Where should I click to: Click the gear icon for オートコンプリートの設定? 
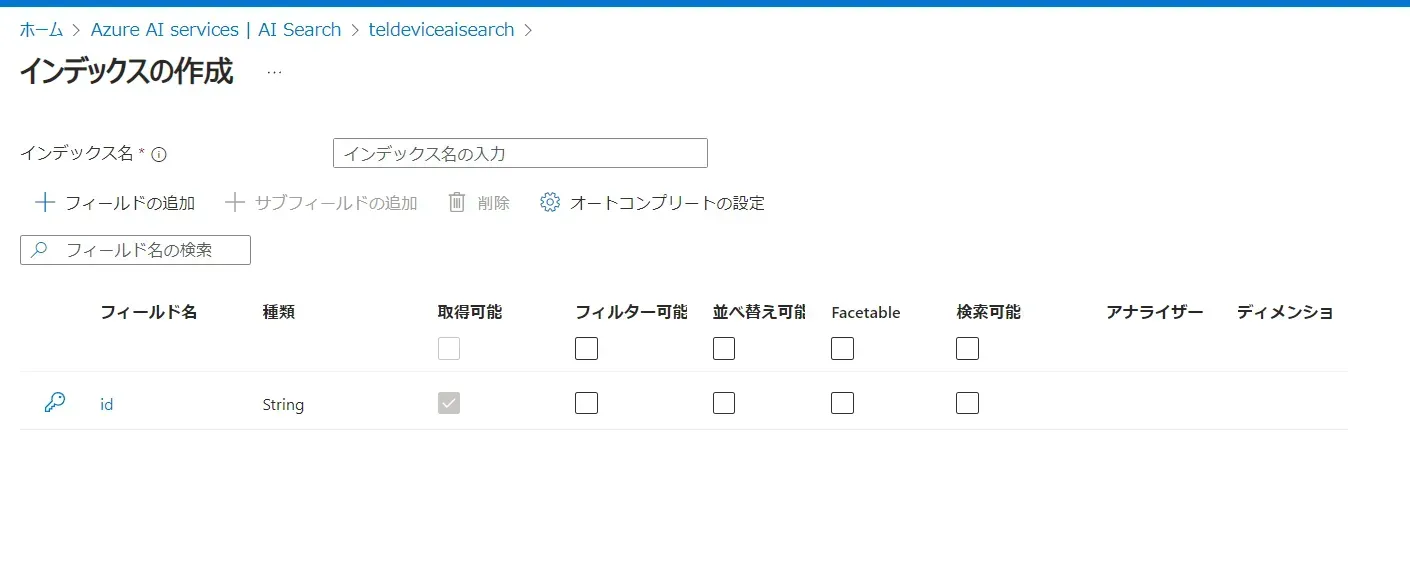[549, 203]
